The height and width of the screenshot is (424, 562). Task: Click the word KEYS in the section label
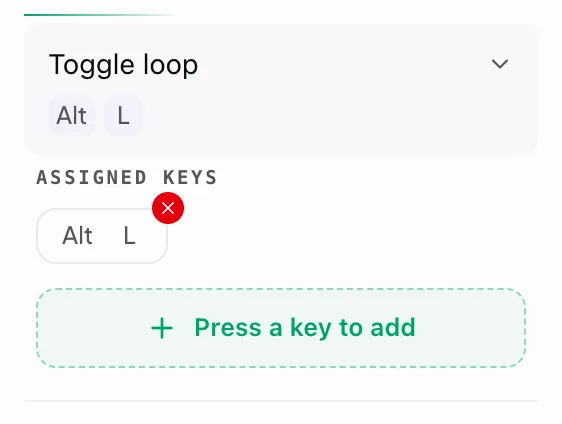(190, 177)
